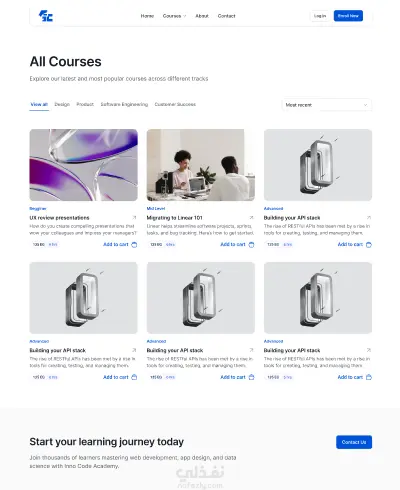
Task: Click the arrow icon on the bottom-middle course card
Action: tap(252, 350)
